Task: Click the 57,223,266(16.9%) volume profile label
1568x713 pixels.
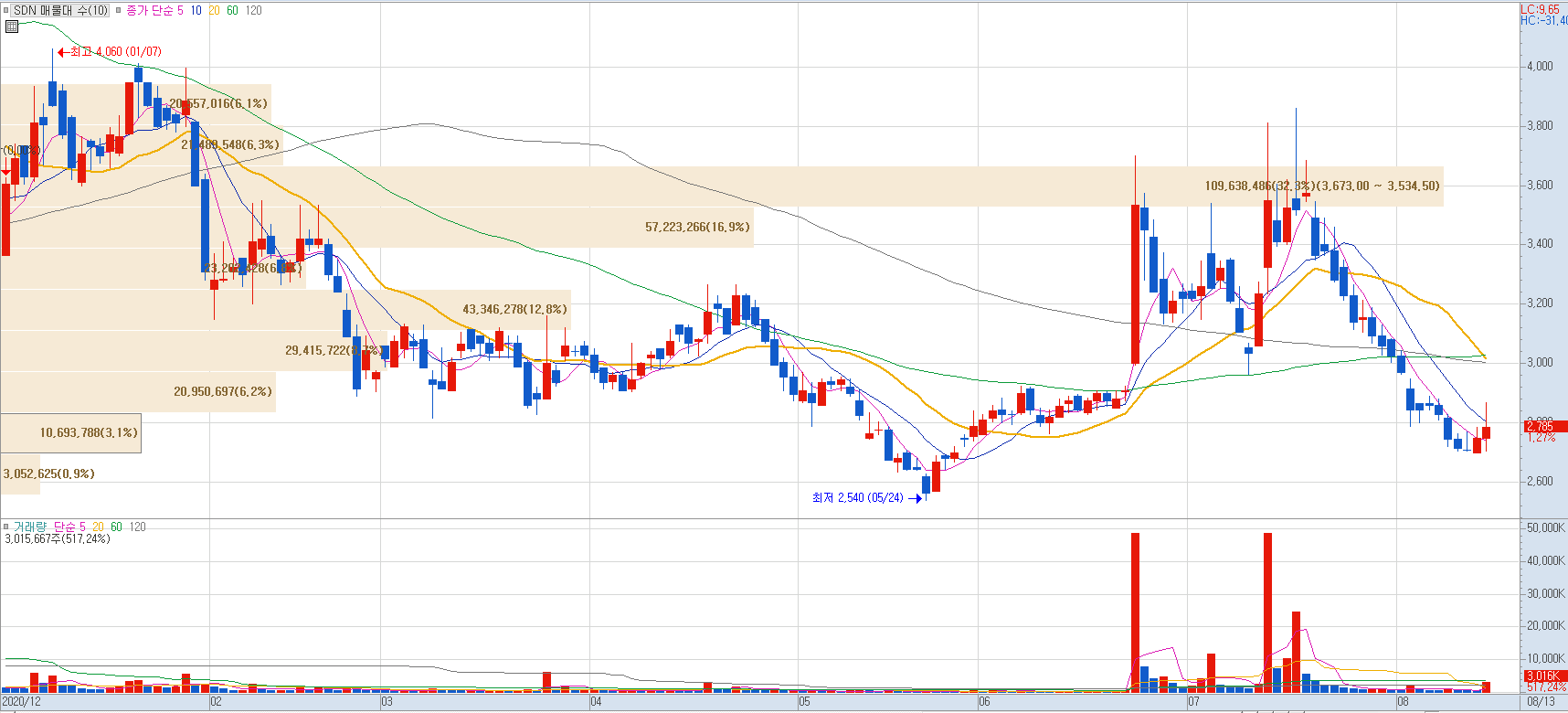Action: click(697, 227)
